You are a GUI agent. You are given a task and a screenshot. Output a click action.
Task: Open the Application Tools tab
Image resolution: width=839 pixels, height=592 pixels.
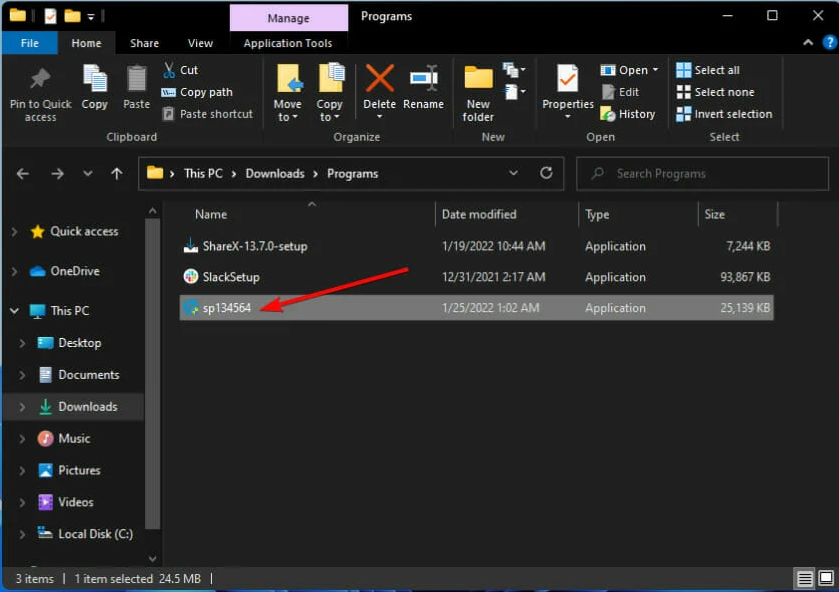(288, 43)
